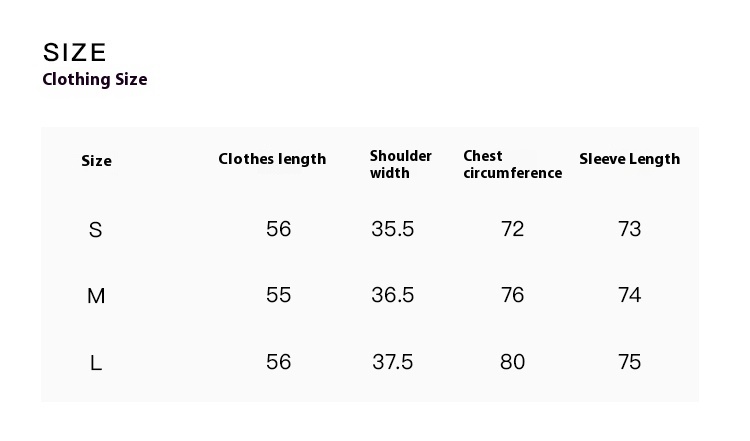
Task: Click the Clothing Size subtitle
Action: pyautogui.click(x=95, y=79)
